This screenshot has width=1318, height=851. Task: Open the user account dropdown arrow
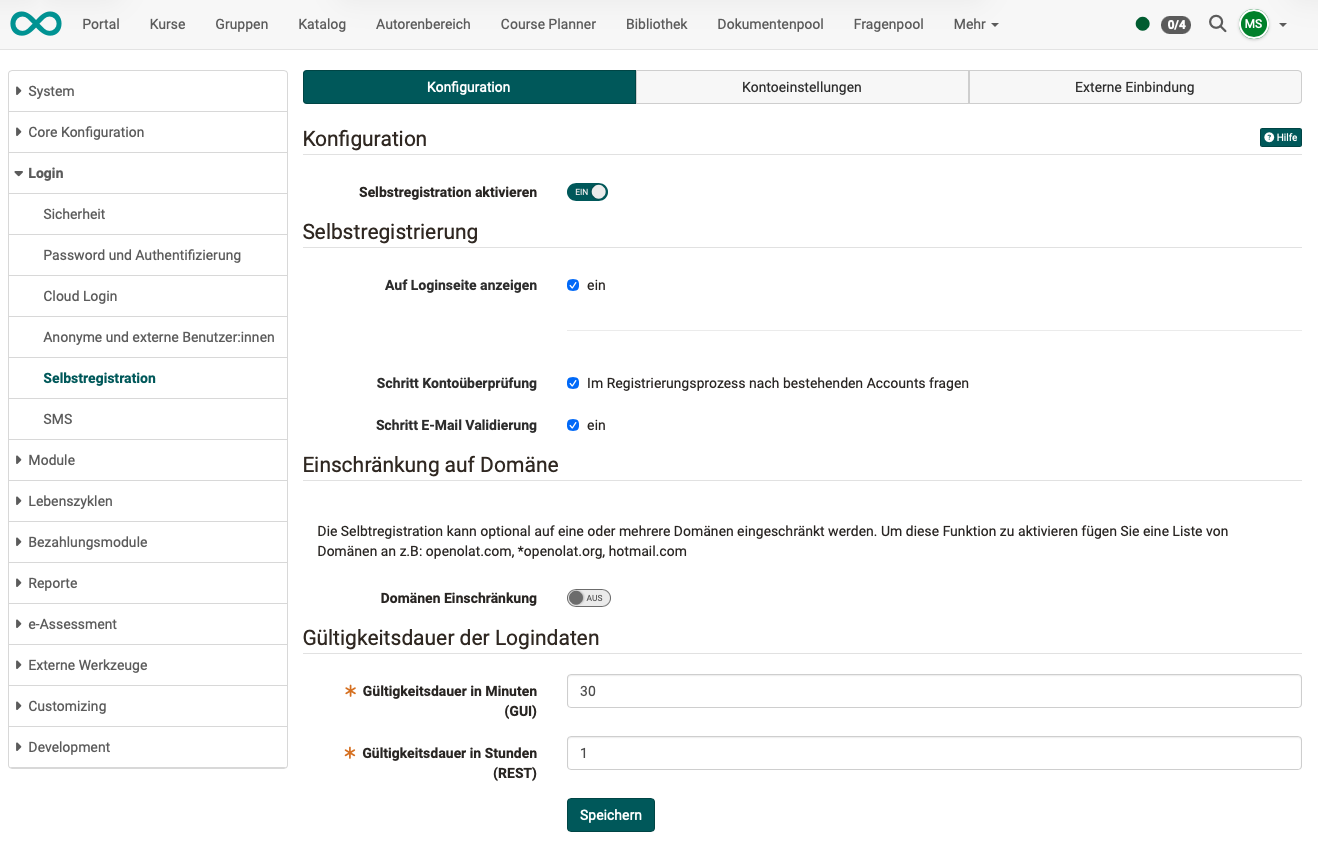click(x=1283, y=24)
